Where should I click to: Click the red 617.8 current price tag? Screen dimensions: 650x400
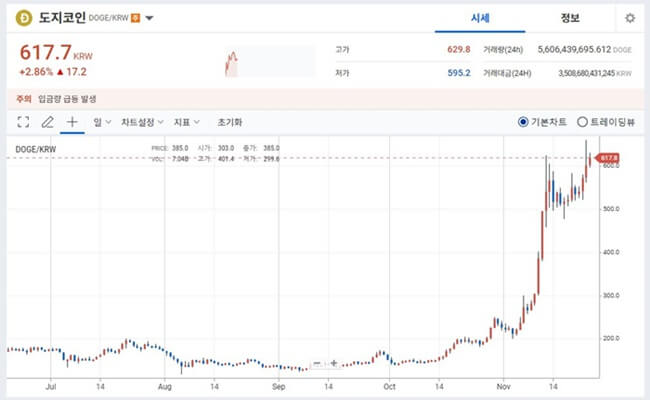click(607, 158)
